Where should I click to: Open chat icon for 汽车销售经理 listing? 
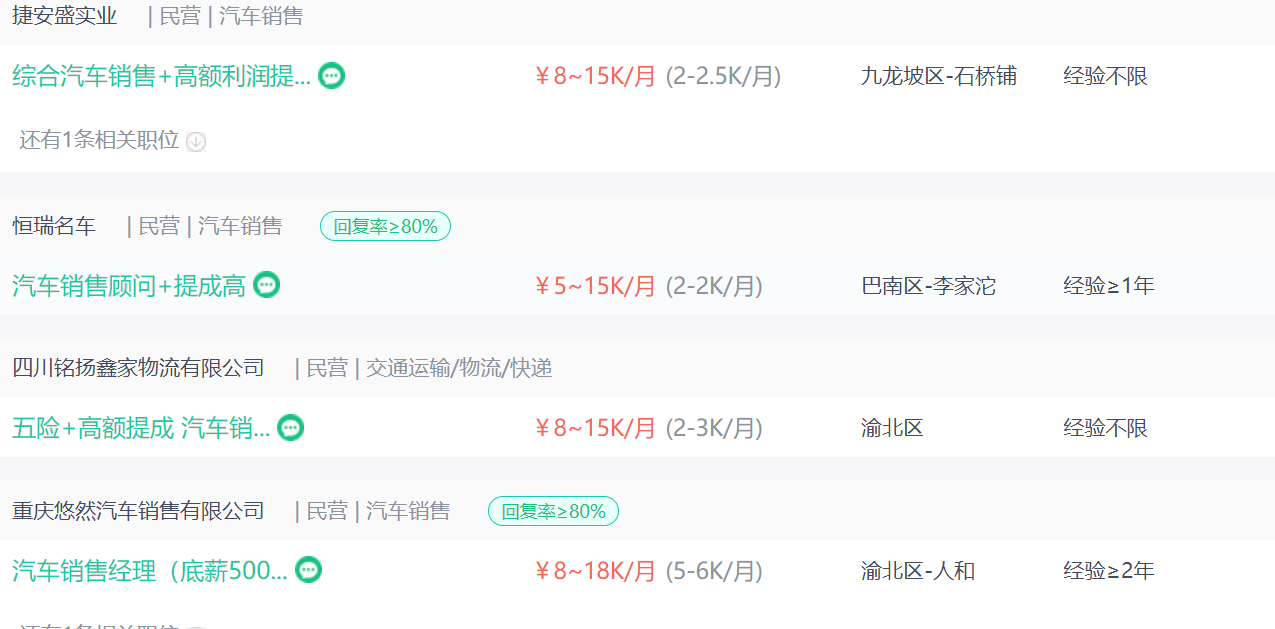309,570
